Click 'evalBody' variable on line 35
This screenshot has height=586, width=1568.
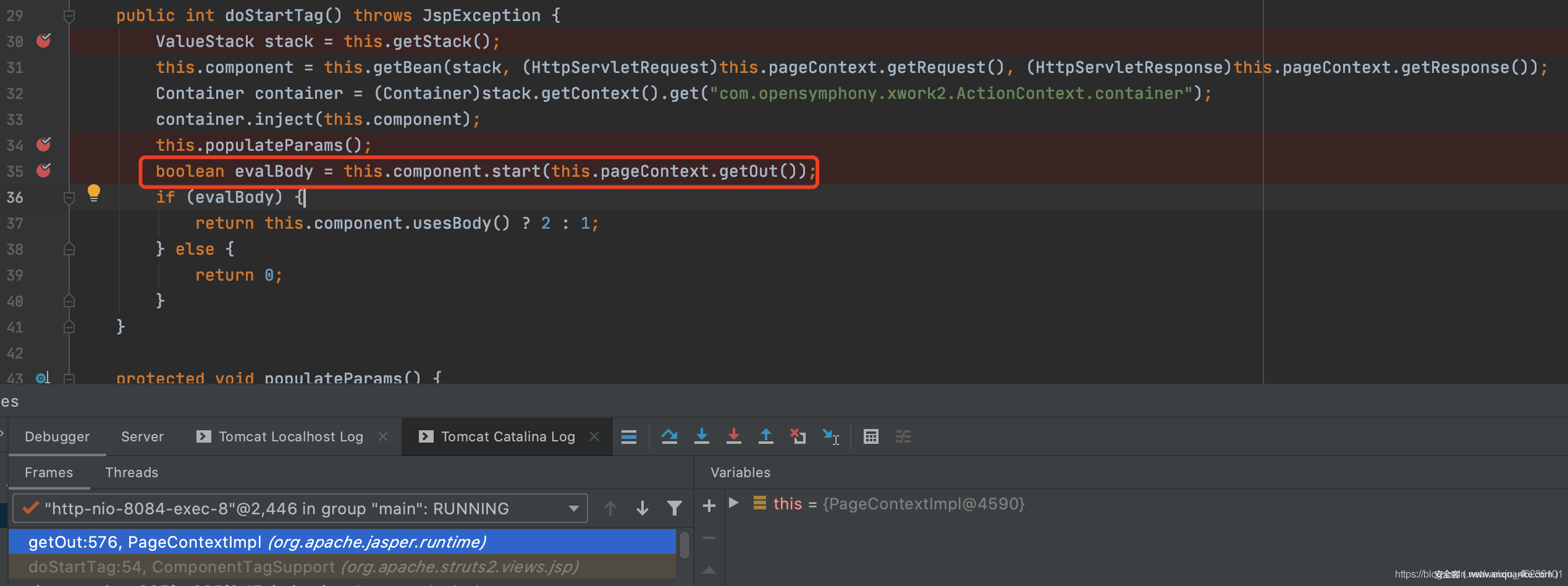274,171
